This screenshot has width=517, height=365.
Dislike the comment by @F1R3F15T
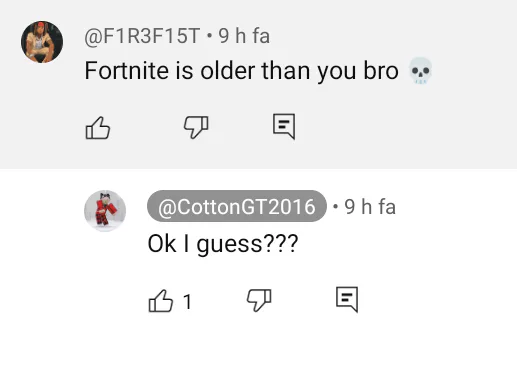(196, 127)
